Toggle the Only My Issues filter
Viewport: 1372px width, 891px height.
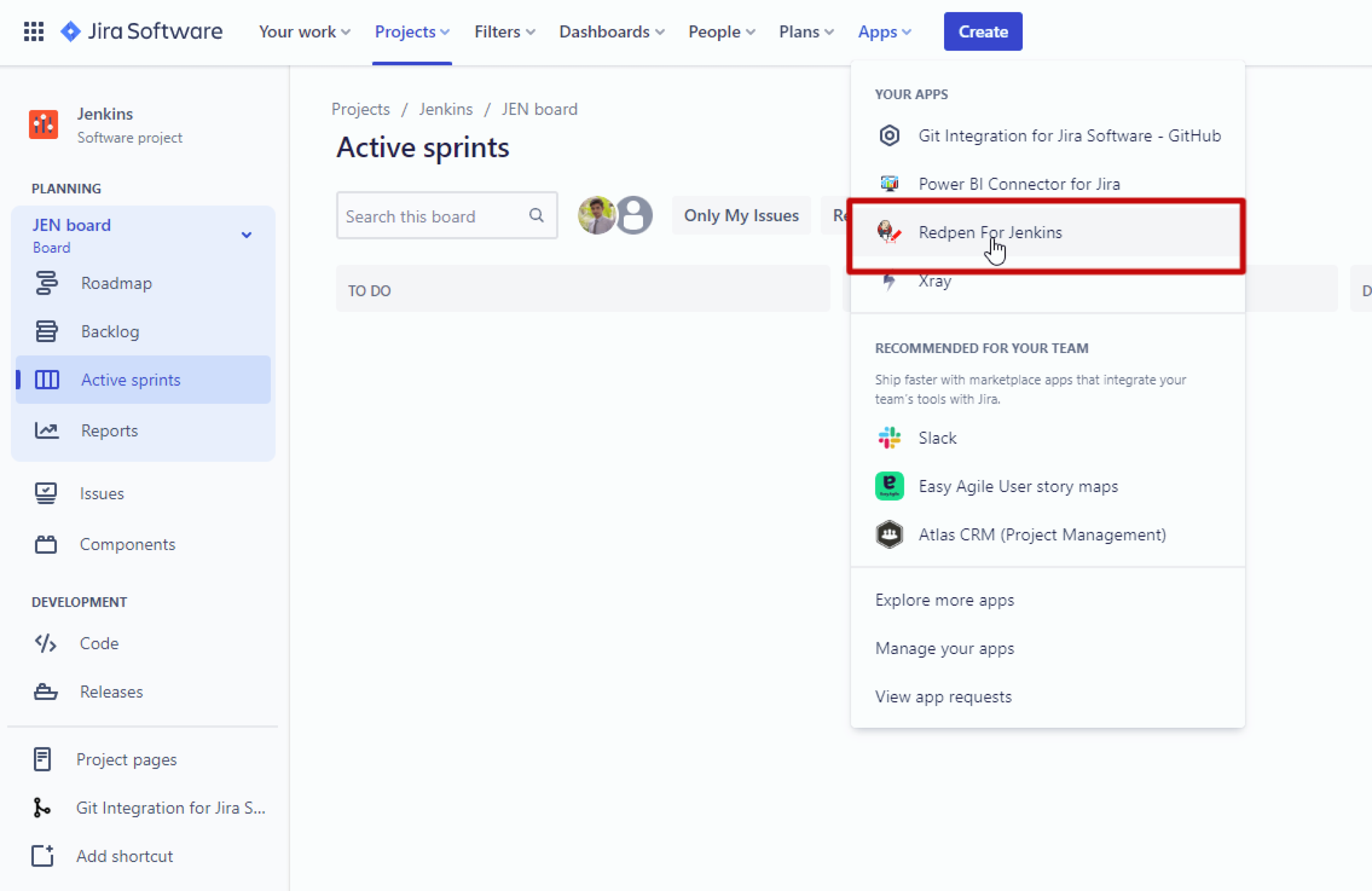coord(741,215)
